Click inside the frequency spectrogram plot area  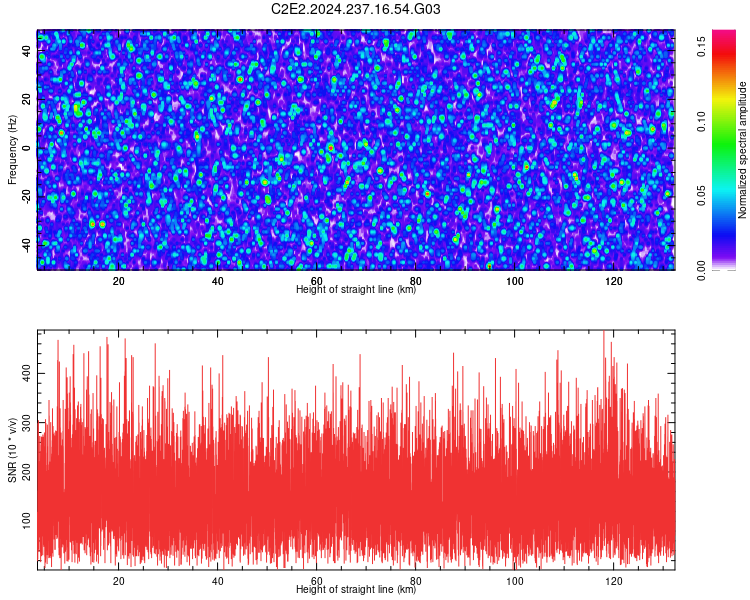(x=356, y=150)
